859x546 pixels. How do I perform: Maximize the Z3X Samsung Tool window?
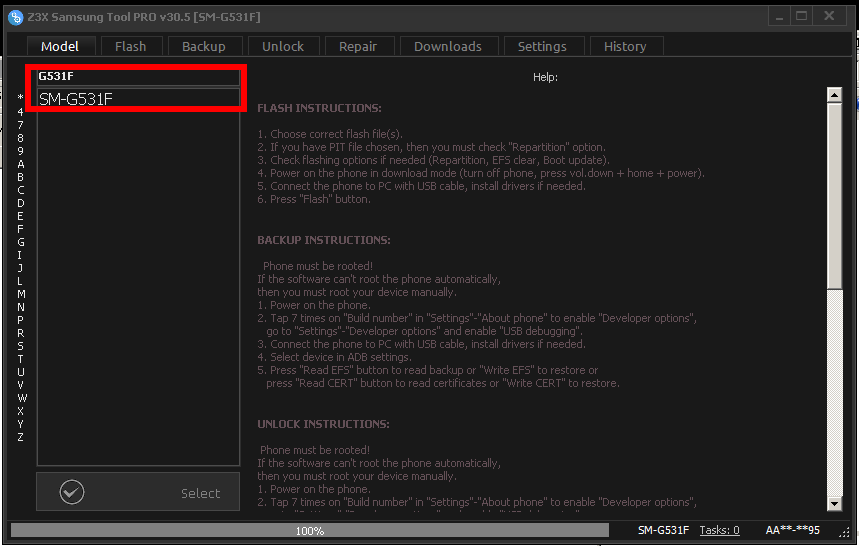click(801, 16)
